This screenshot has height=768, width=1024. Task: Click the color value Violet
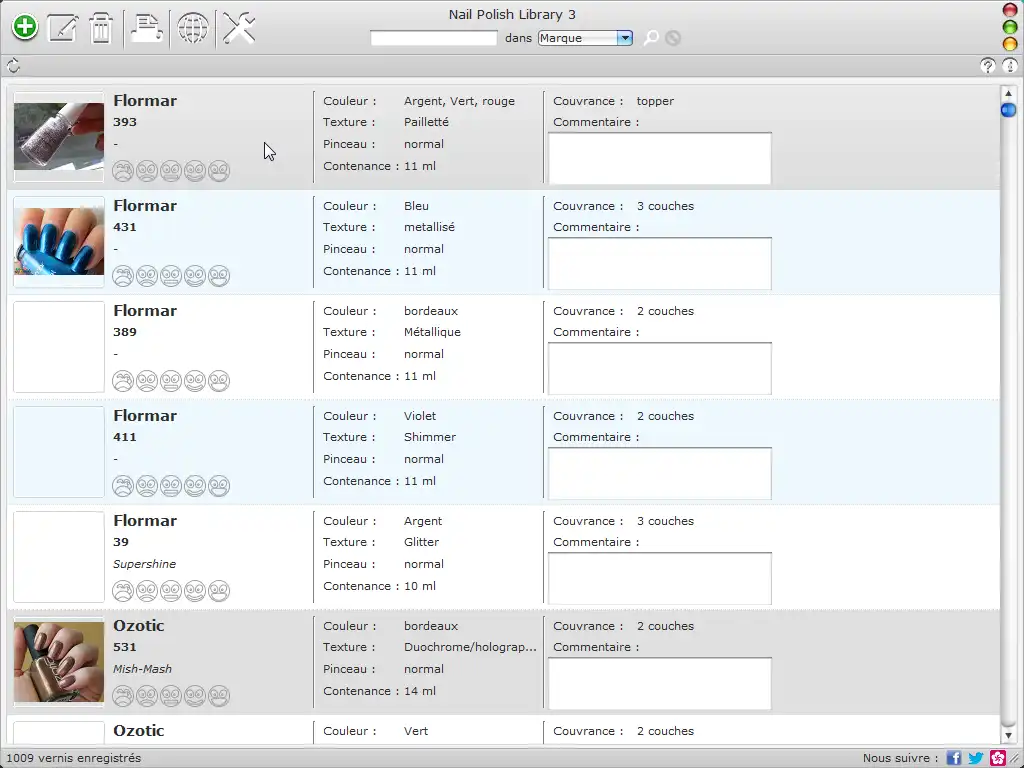click(x=420, y=417)
